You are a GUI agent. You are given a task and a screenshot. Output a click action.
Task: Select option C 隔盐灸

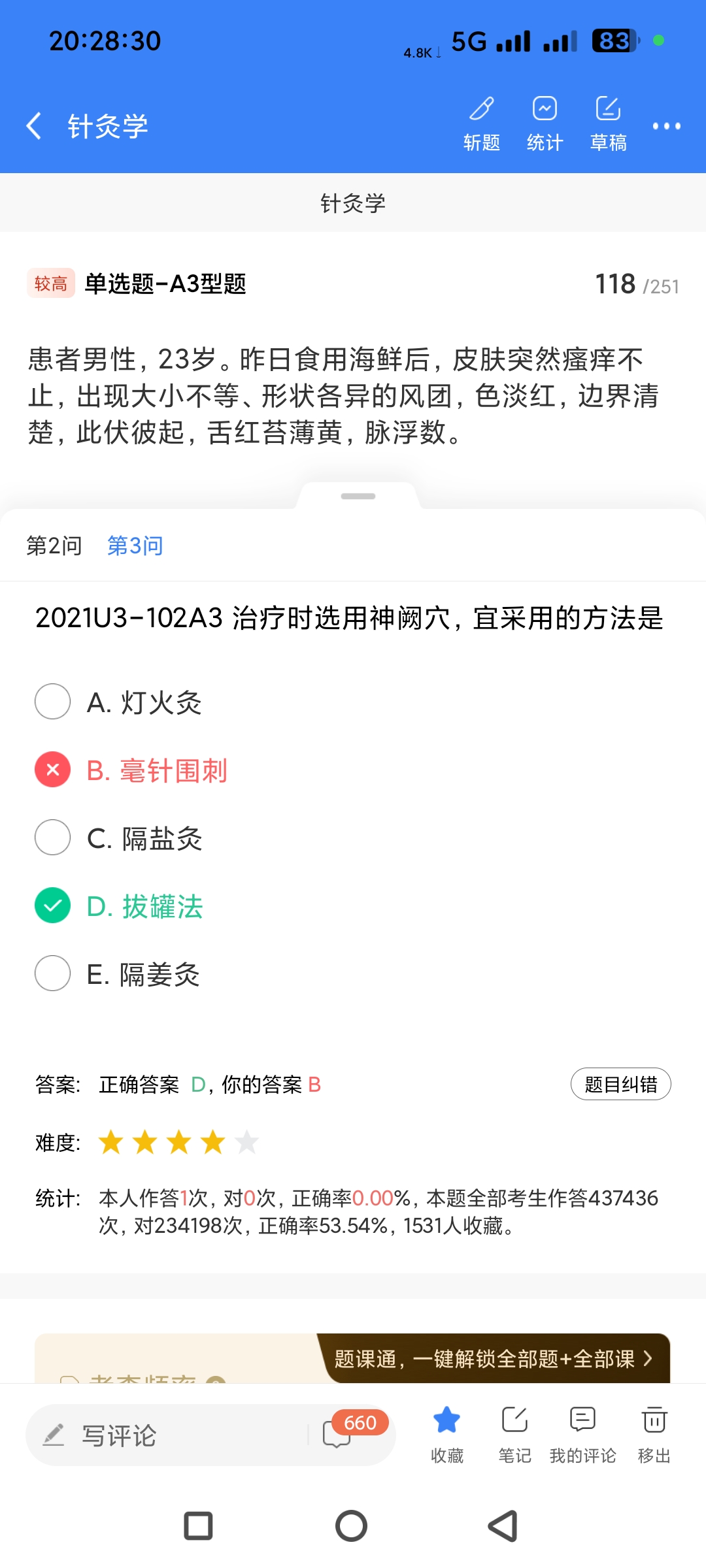[53, 838]
